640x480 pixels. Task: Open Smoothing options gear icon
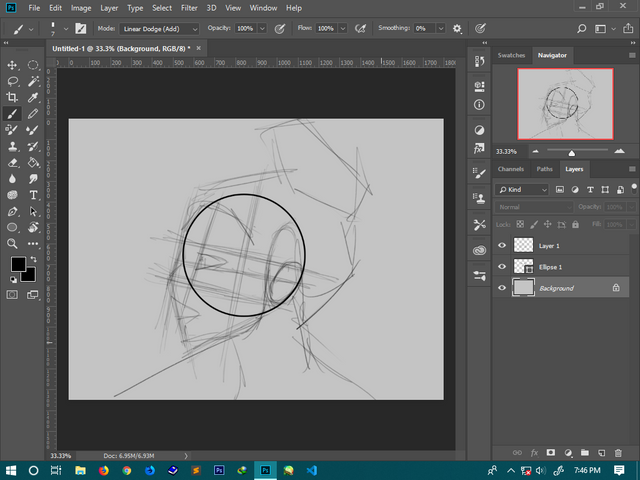click(x=457, y=29)
